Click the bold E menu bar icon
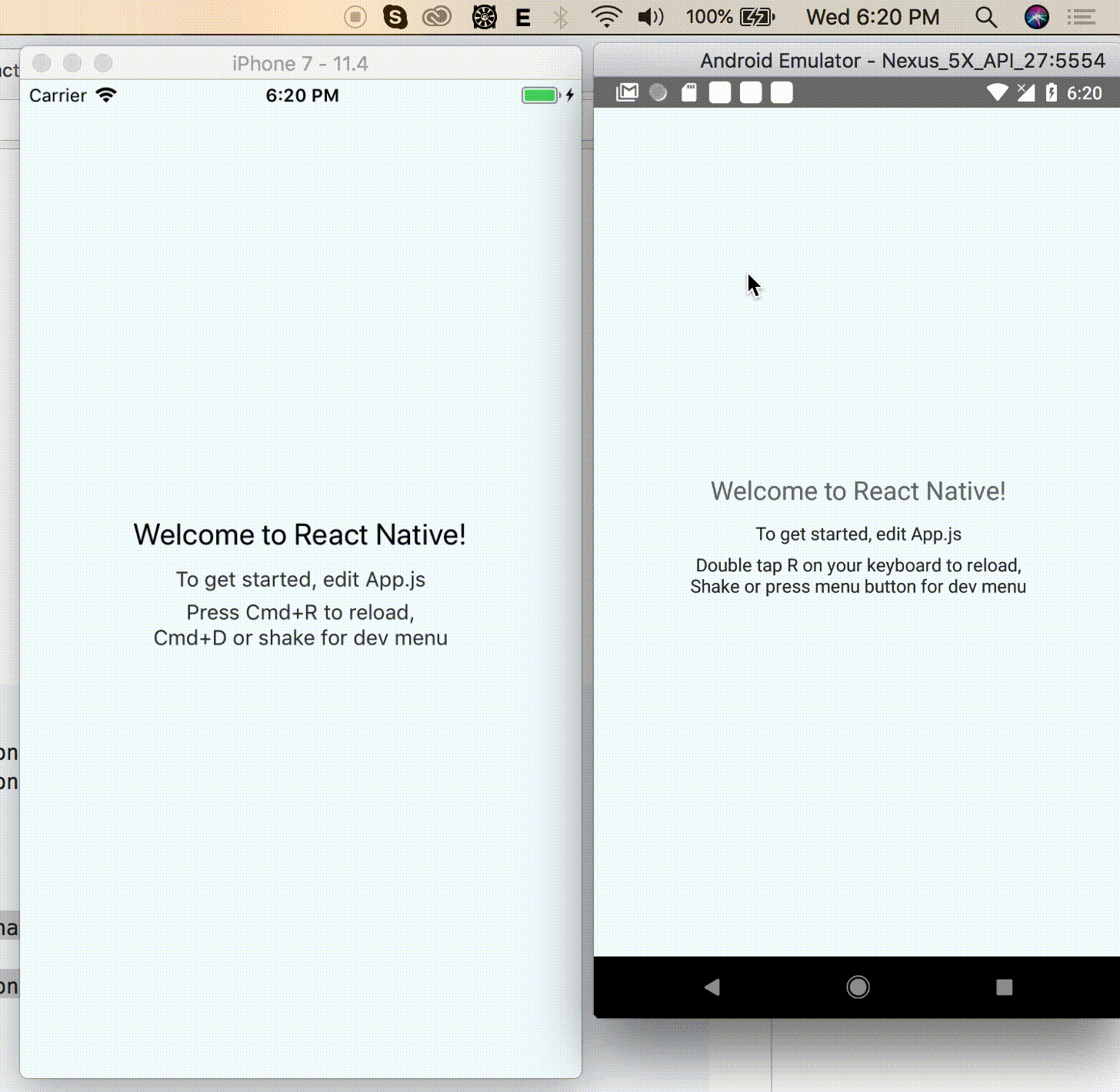Screen dimensions: 1120x1092 click(x=523, y=18)
